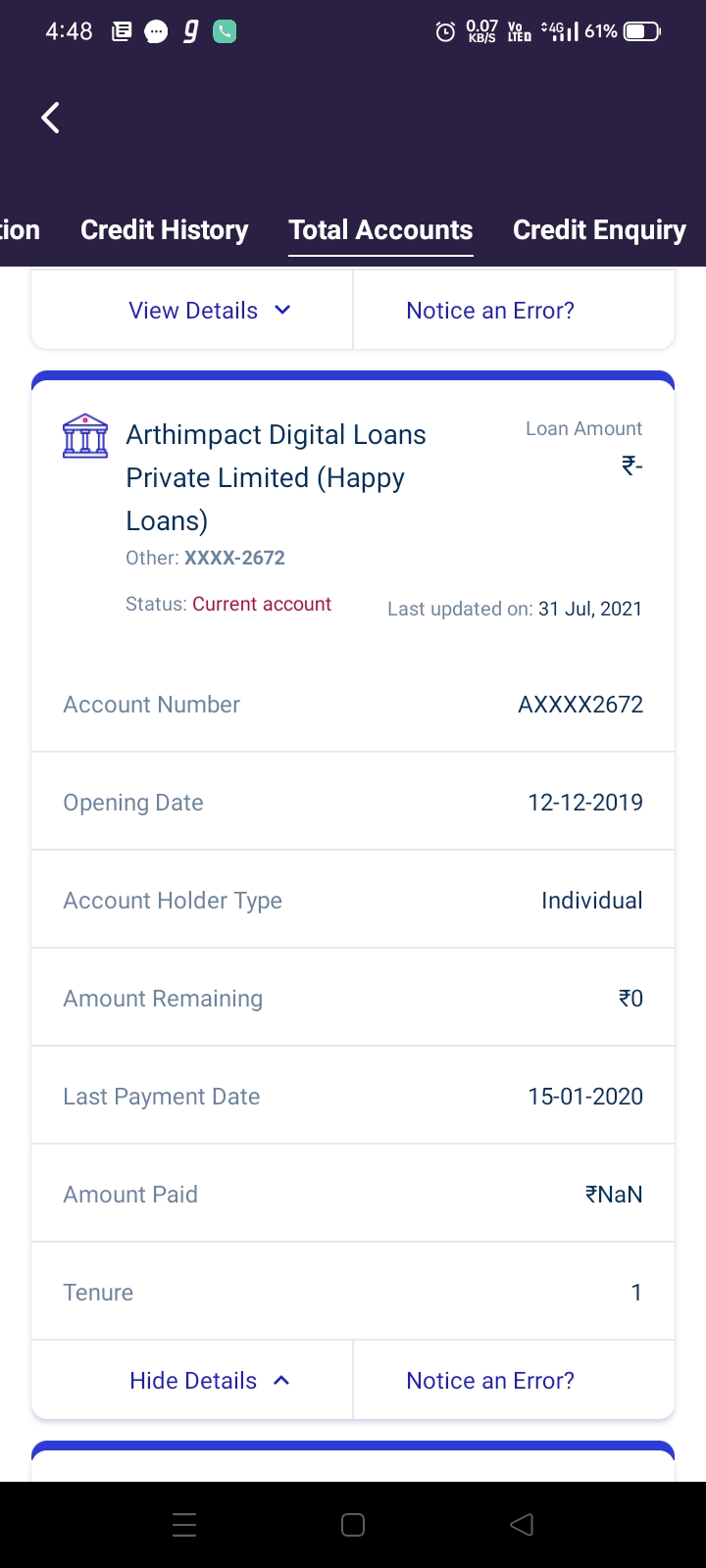The height and width of the screenshot is (1568, 706).
Task: Switch to the Credit History tab
Action: tap(165, 230)
